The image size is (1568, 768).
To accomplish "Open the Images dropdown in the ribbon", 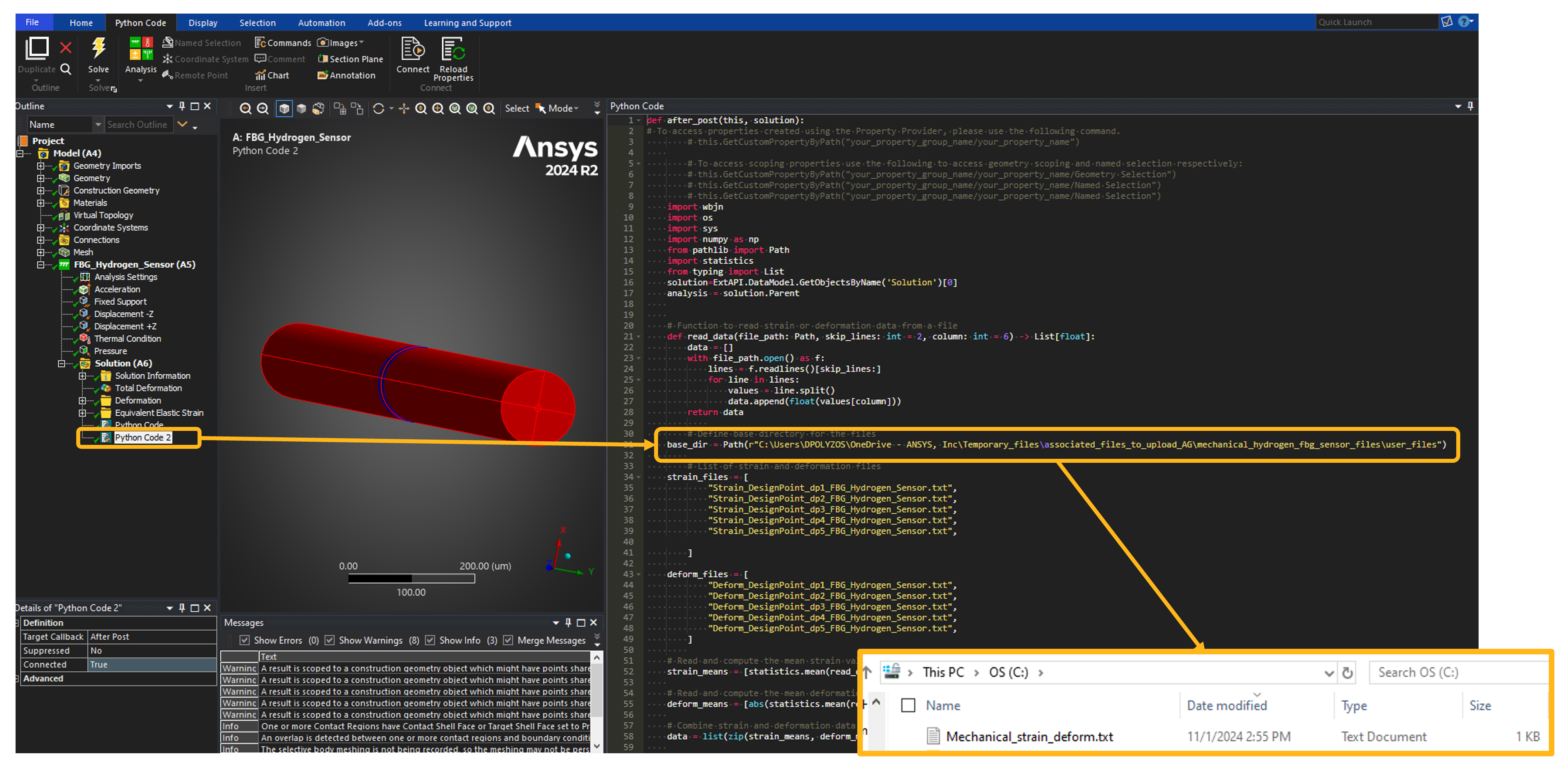I will pos(341,43).
